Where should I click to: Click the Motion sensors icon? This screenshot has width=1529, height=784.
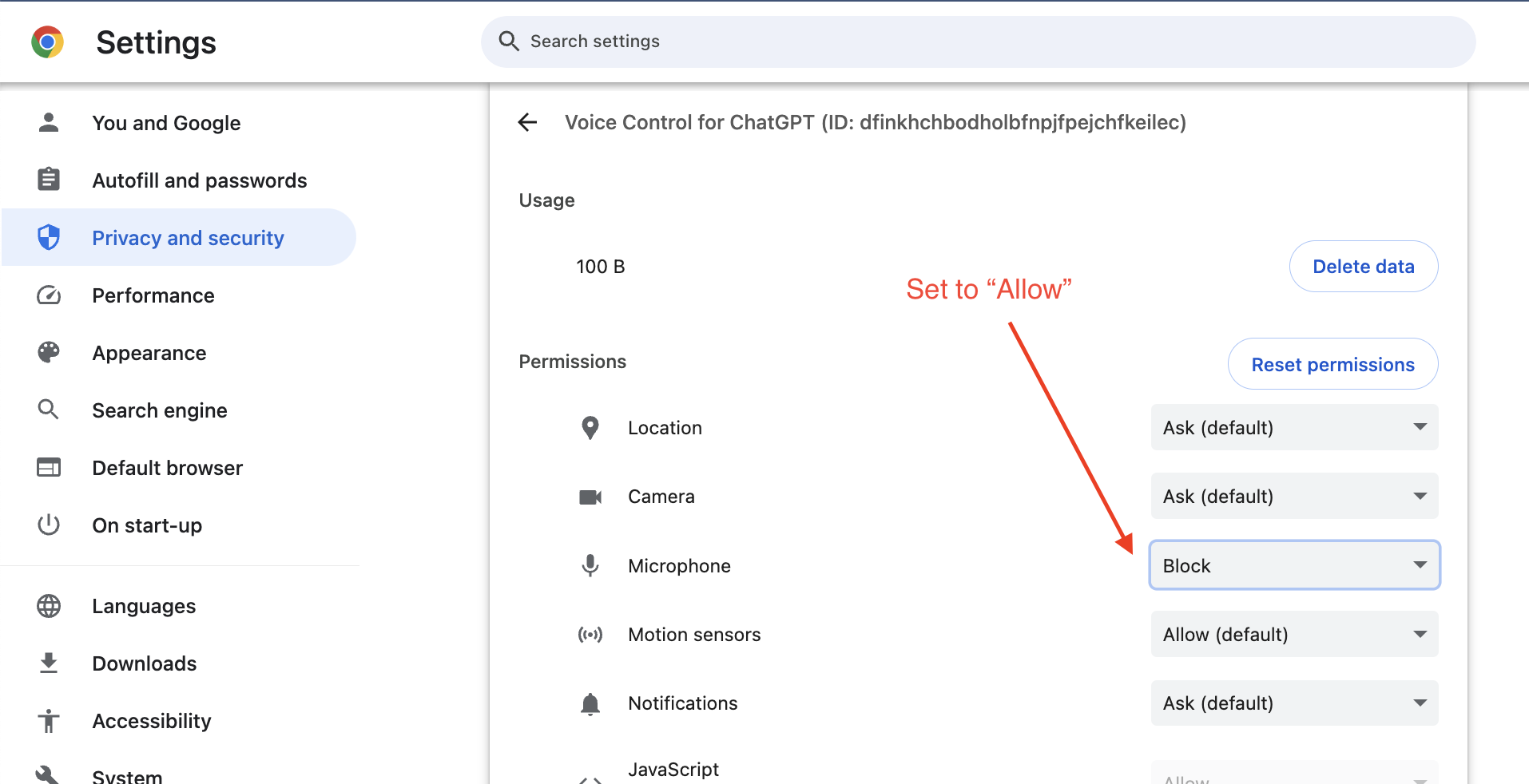point(590,635)
